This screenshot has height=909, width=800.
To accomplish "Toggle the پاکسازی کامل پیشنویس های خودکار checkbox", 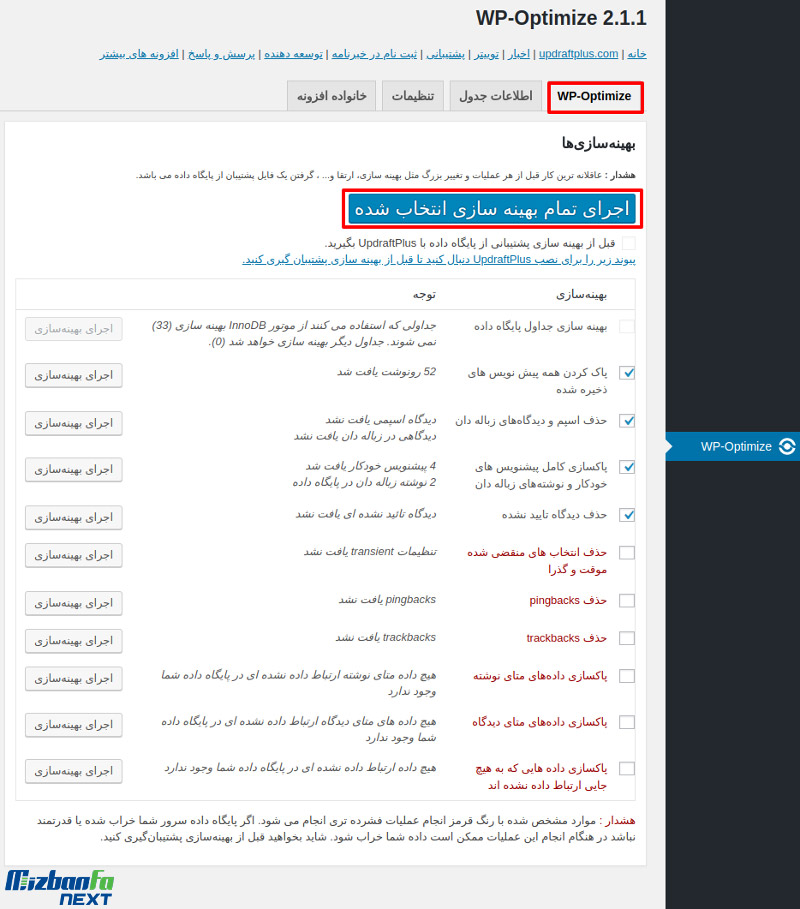I will 627,467.
